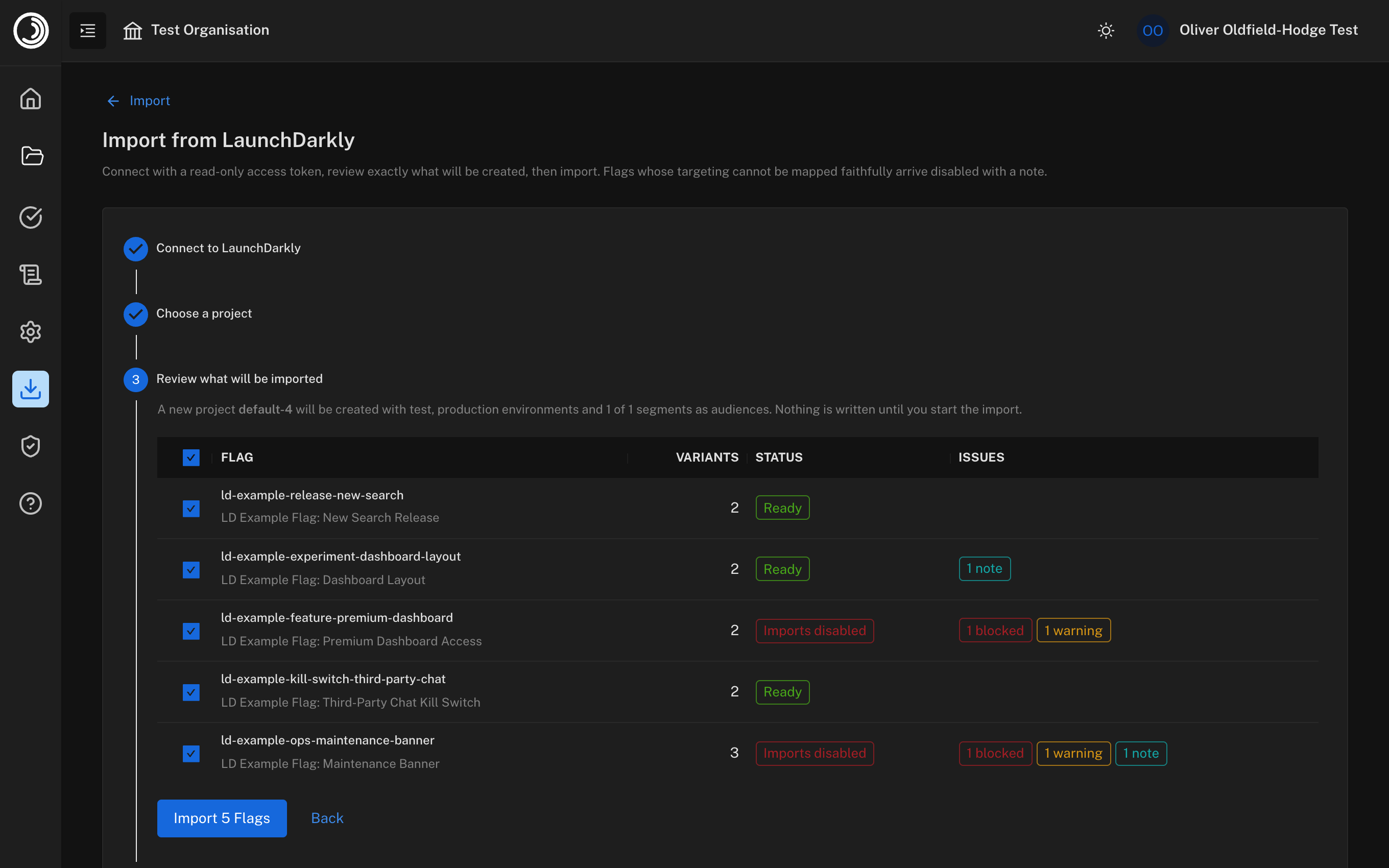Viewport: 1389px width, 868px height.
Task: Uncheck ld-example-release-new-search flag checkbox
Action: click(191, 509)
